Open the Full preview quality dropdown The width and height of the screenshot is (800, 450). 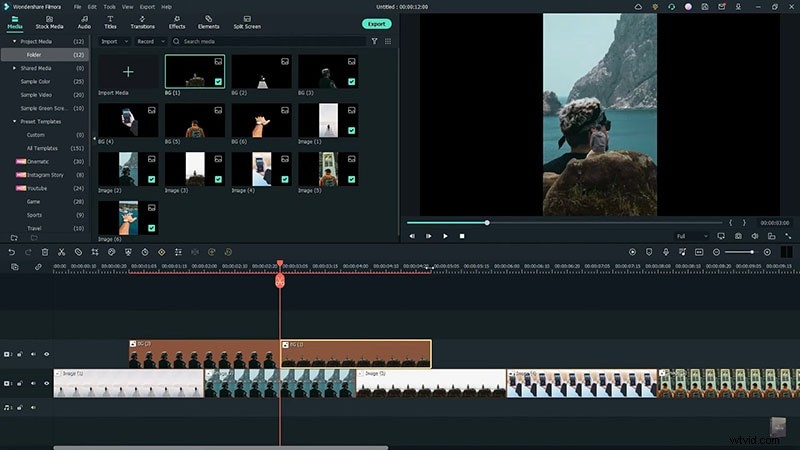click(692, 236)
